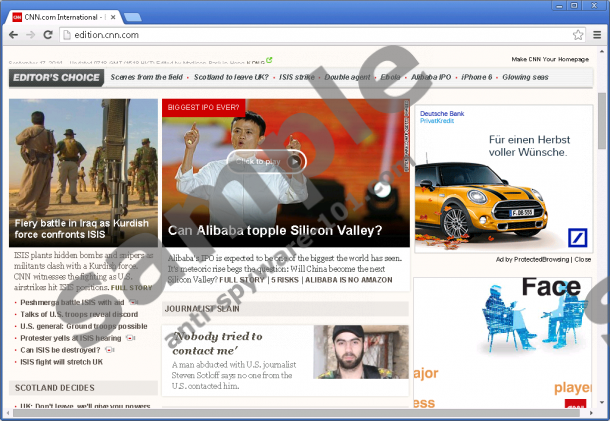Click the browser forward arrow button
The height and width of the screenshot is (421, 610).
[31, 35]
